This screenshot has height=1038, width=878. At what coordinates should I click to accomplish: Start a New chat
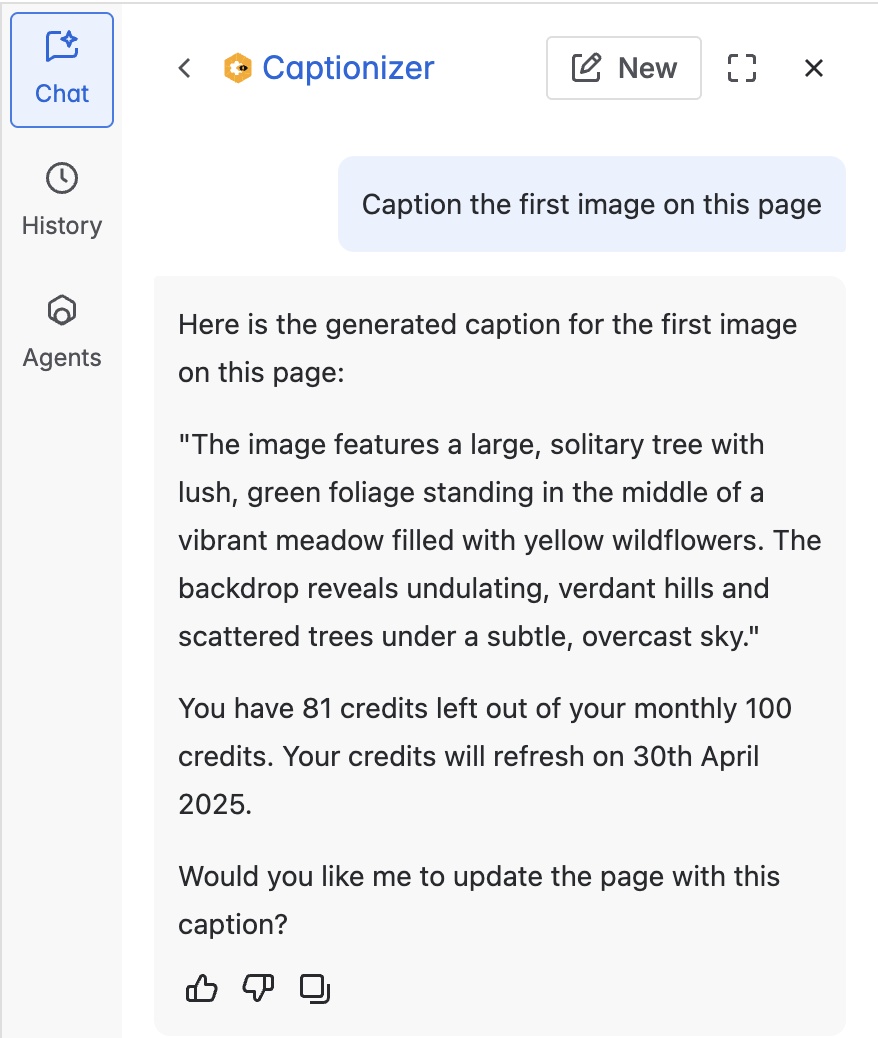(623, 68)
